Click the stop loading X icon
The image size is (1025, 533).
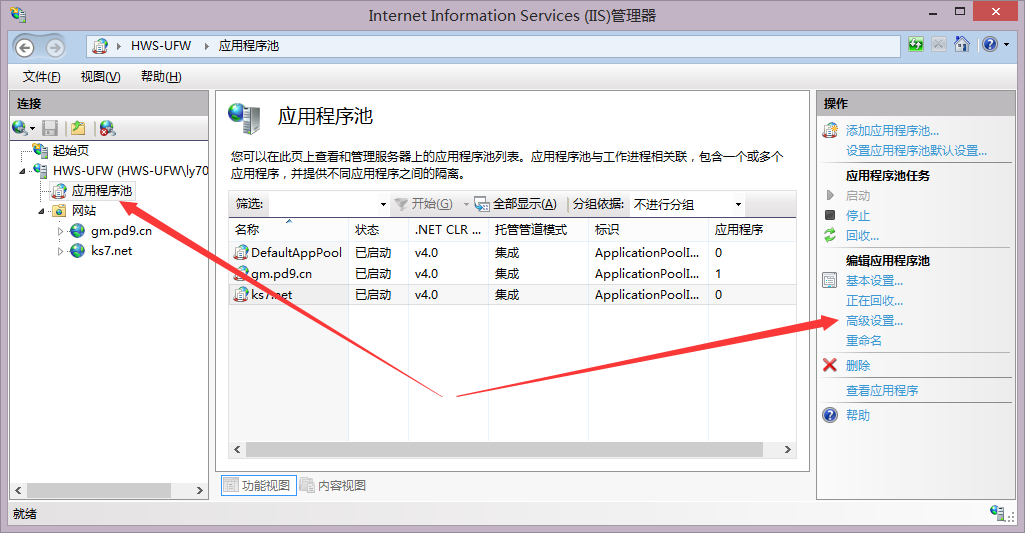coord(939,44)
